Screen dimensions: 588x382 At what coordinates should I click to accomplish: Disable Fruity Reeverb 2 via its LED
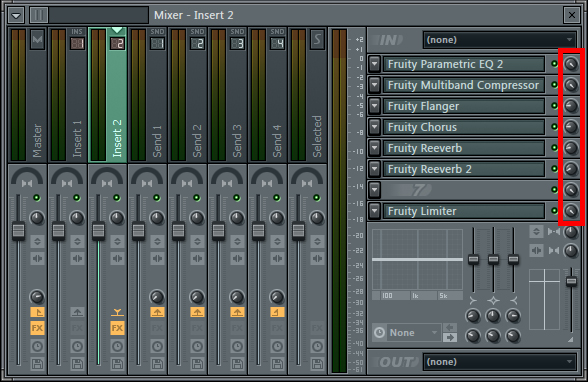coord(554,169)
